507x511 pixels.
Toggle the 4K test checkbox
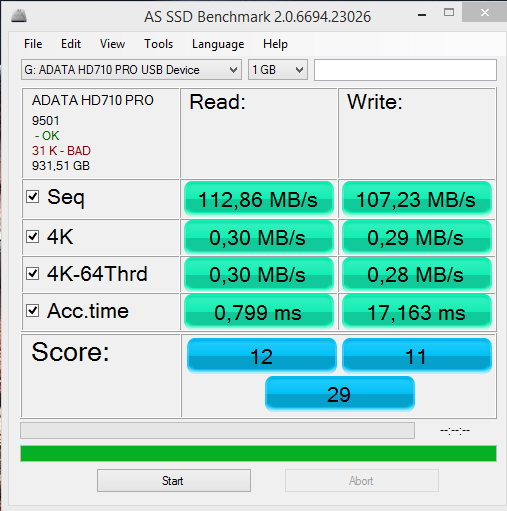[x=33, y=237]
